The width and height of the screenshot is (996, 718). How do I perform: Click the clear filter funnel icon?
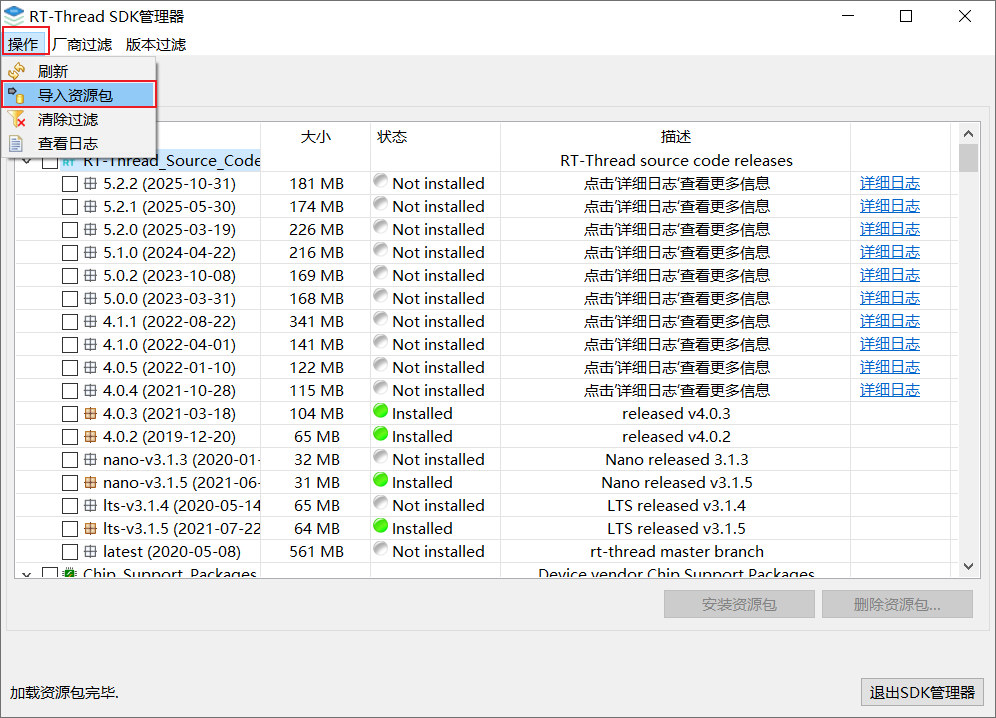pos(17,119)
